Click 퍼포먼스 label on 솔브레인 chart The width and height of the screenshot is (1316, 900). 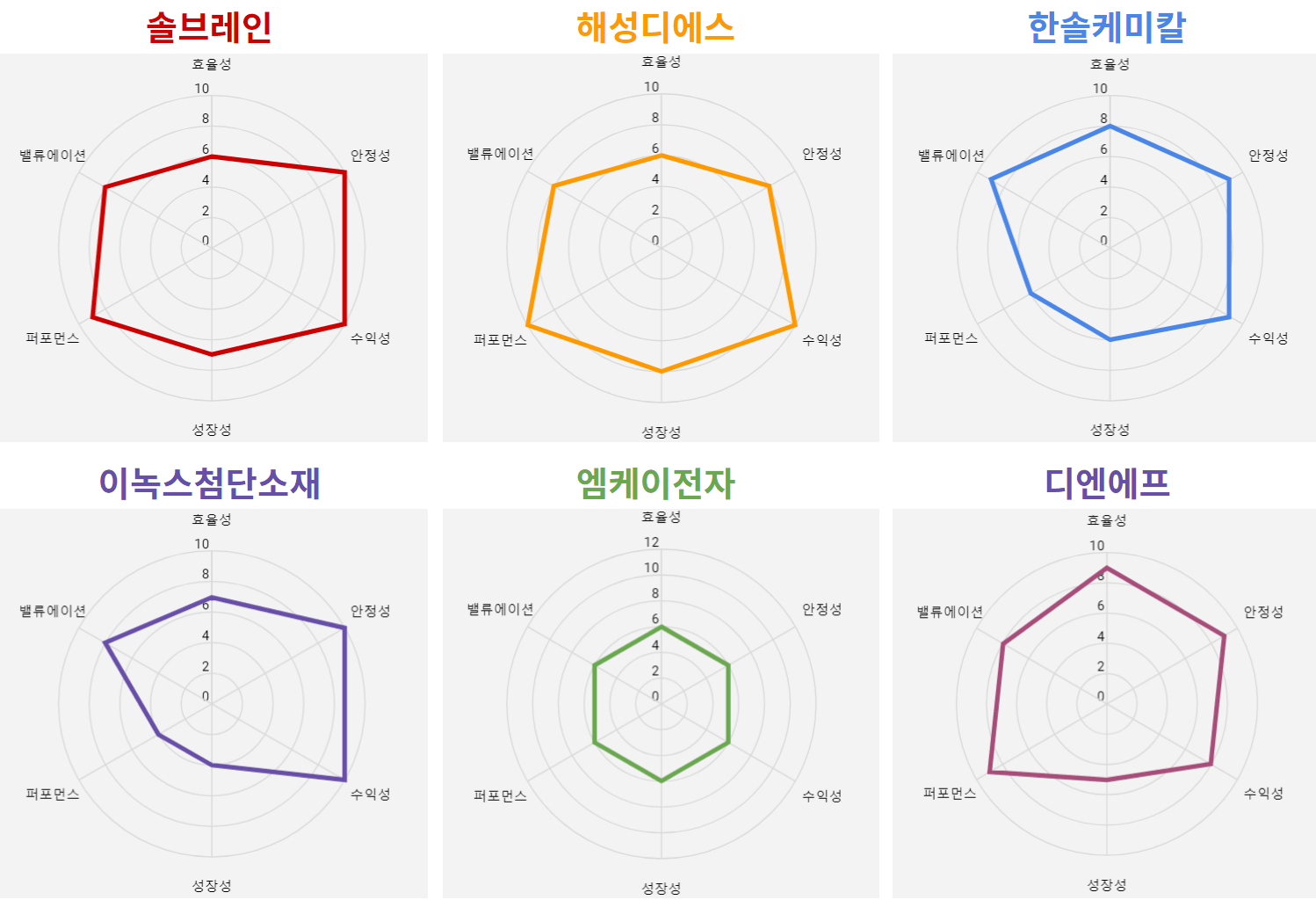point(53,338)
